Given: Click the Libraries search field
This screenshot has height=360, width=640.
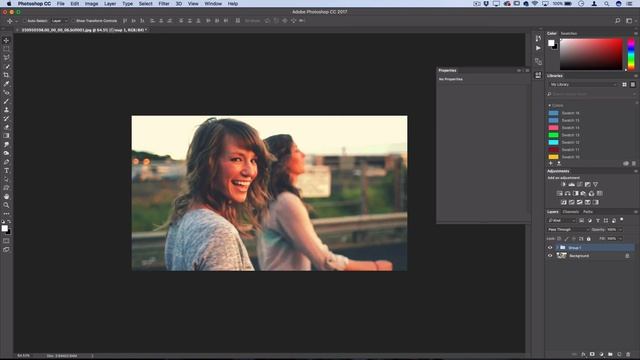Looking at the screenshot, I should 591,94.
